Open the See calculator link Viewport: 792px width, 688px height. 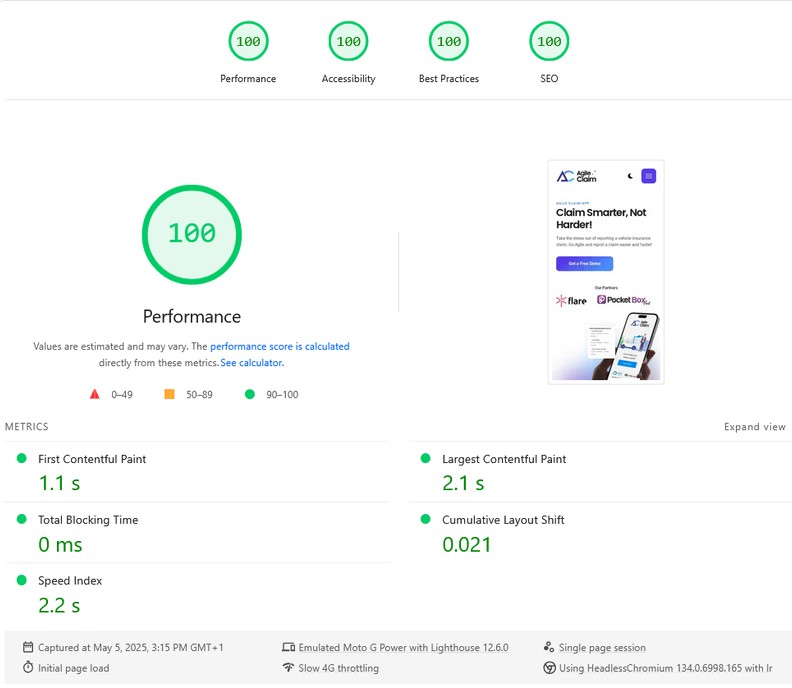pyautogui.click(x=252, y=363)
